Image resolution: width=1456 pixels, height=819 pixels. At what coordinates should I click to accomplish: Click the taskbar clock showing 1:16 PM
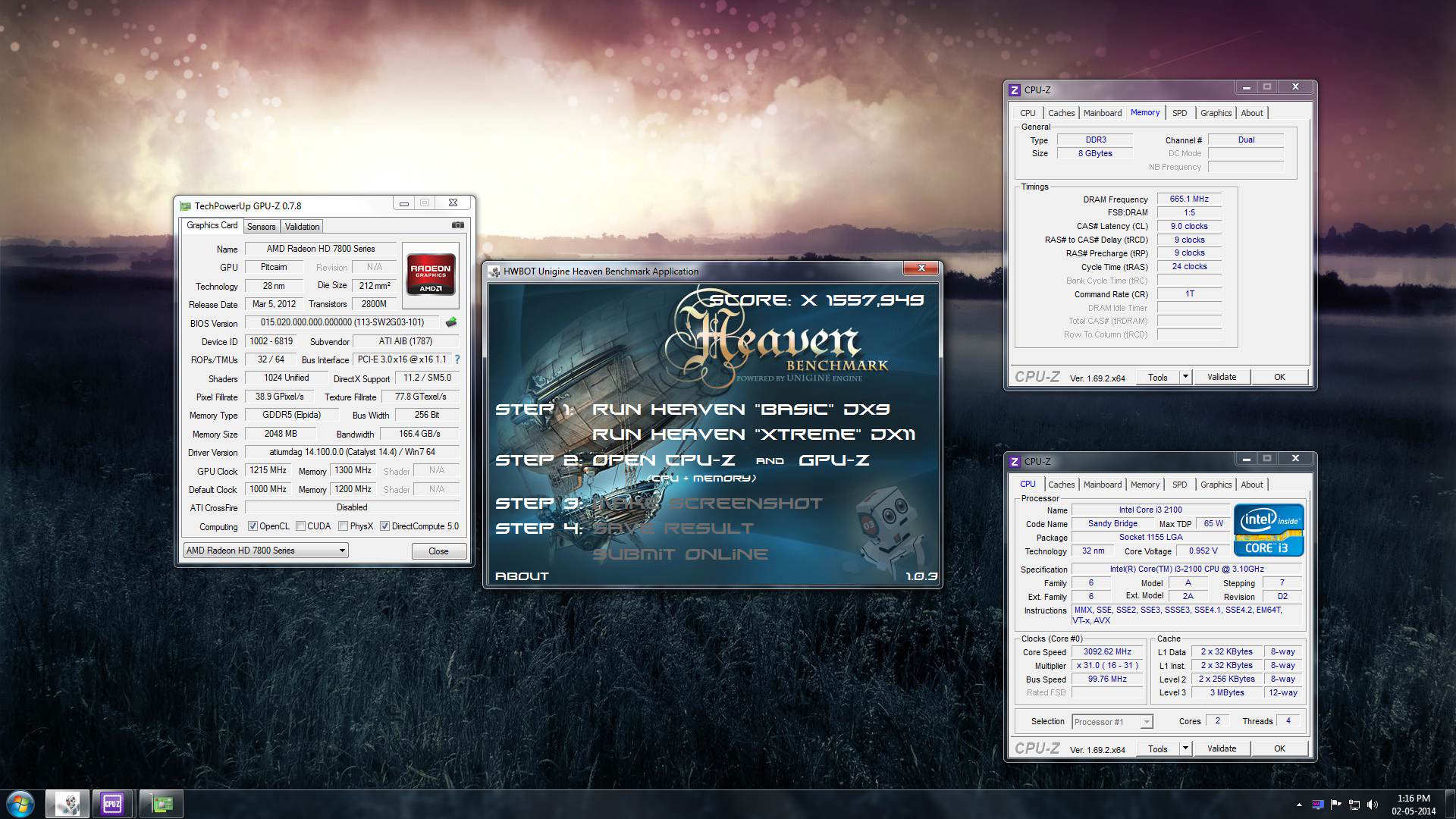tap(1414, 805)
